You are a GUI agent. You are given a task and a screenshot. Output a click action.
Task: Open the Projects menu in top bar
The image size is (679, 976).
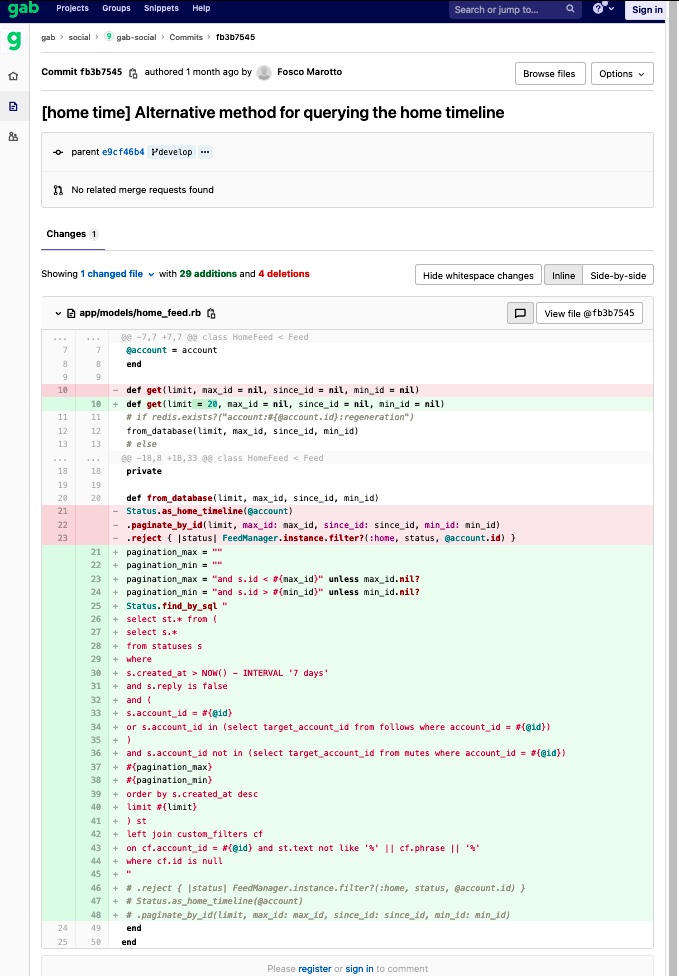72,9
